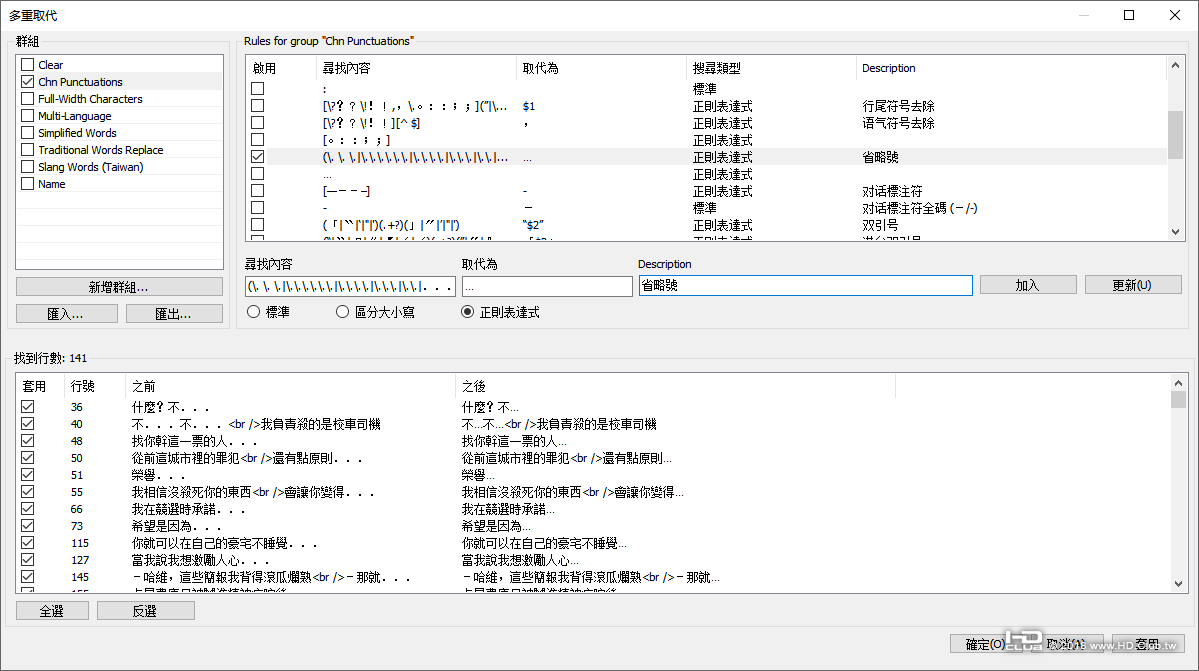1199x671 pixels.
Task: Click the 全選 button
Action: point(52,611)
